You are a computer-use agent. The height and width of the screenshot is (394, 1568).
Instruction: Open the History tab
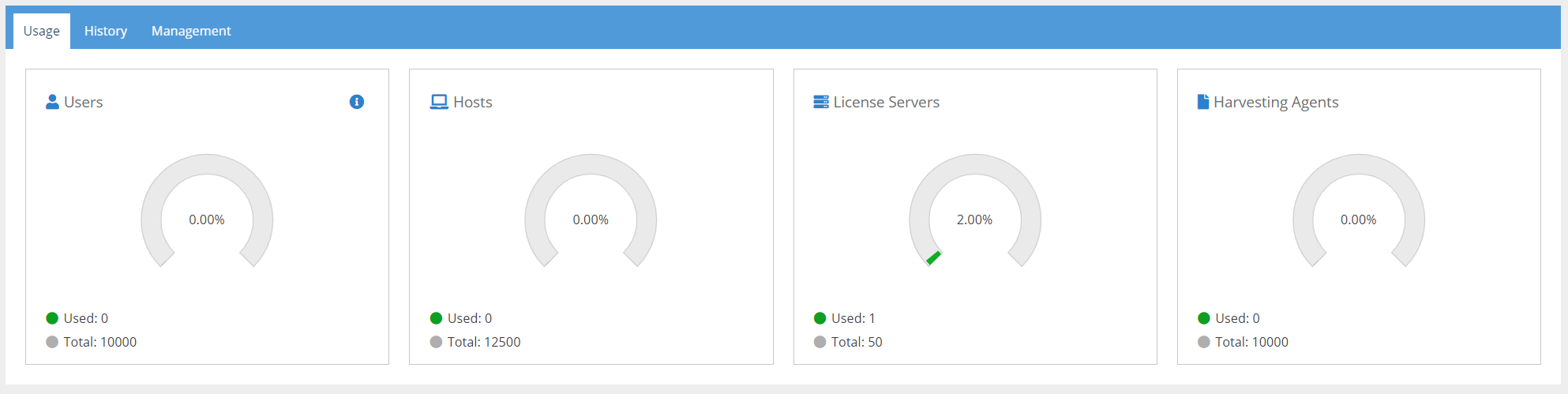[106, 31]
